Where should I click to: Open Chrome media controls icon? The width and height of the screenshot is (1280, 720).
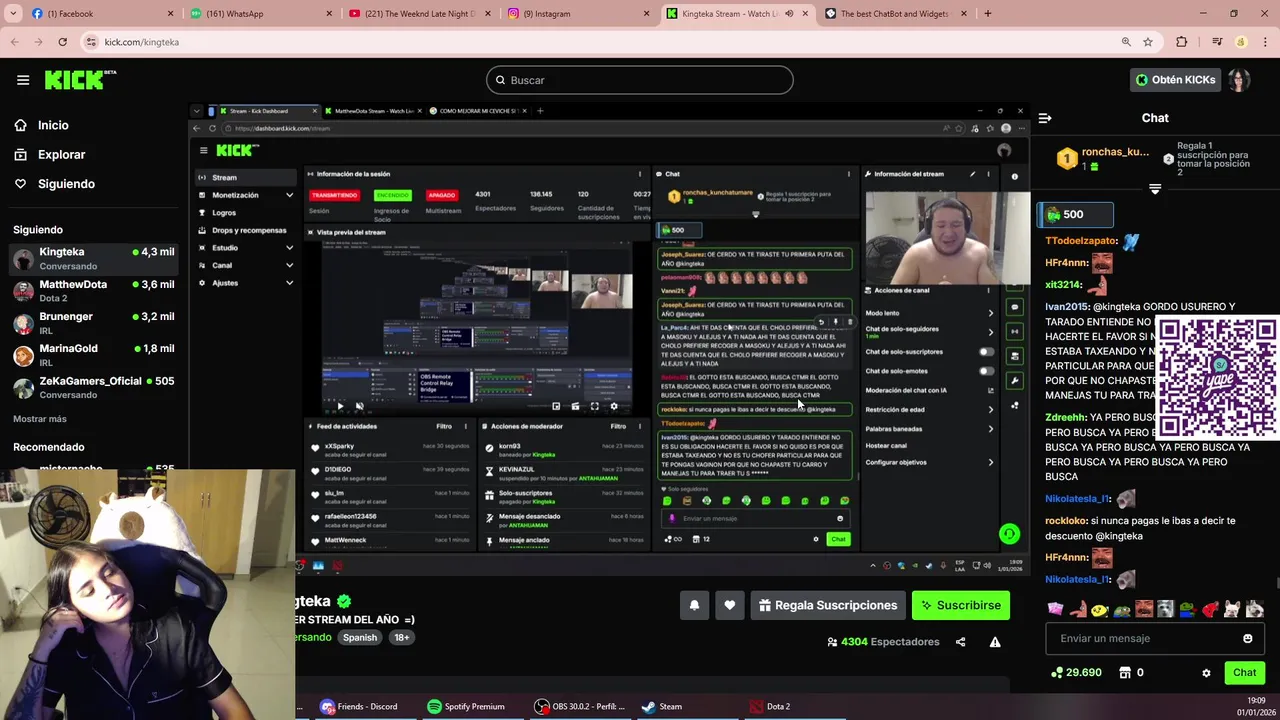coord(1217,42)
